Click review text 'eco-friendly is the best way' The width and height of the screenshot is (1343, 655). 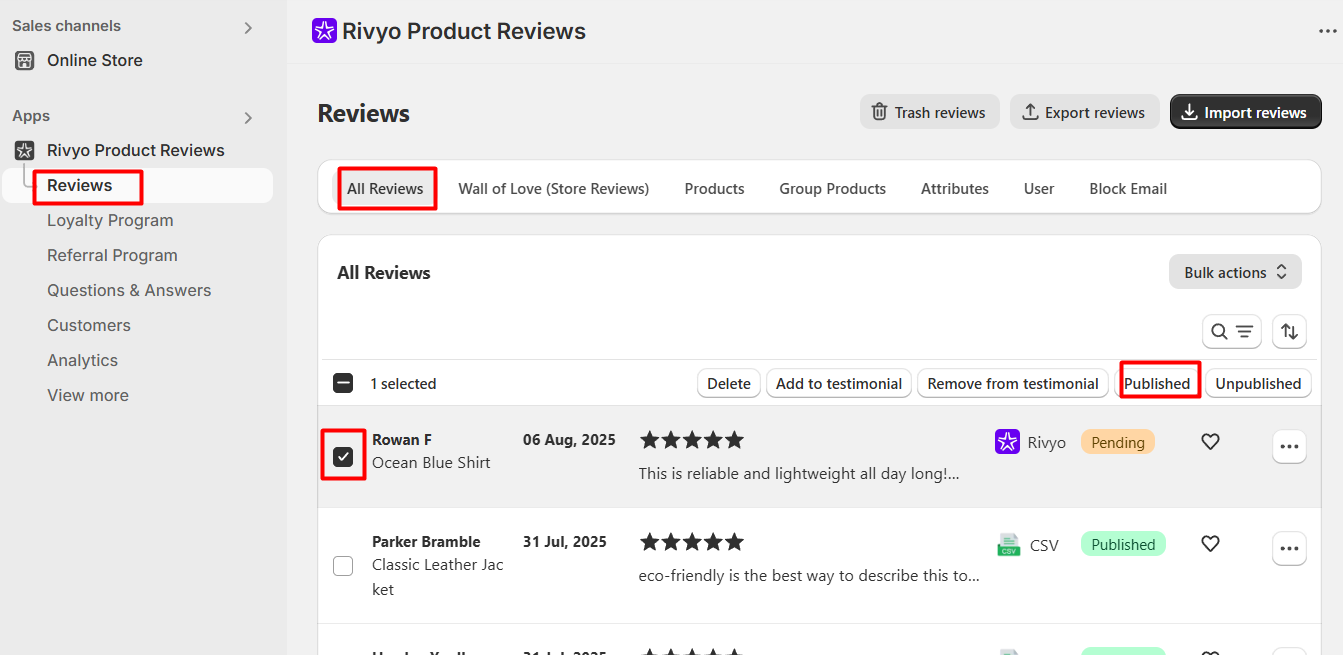coord(810,576)
